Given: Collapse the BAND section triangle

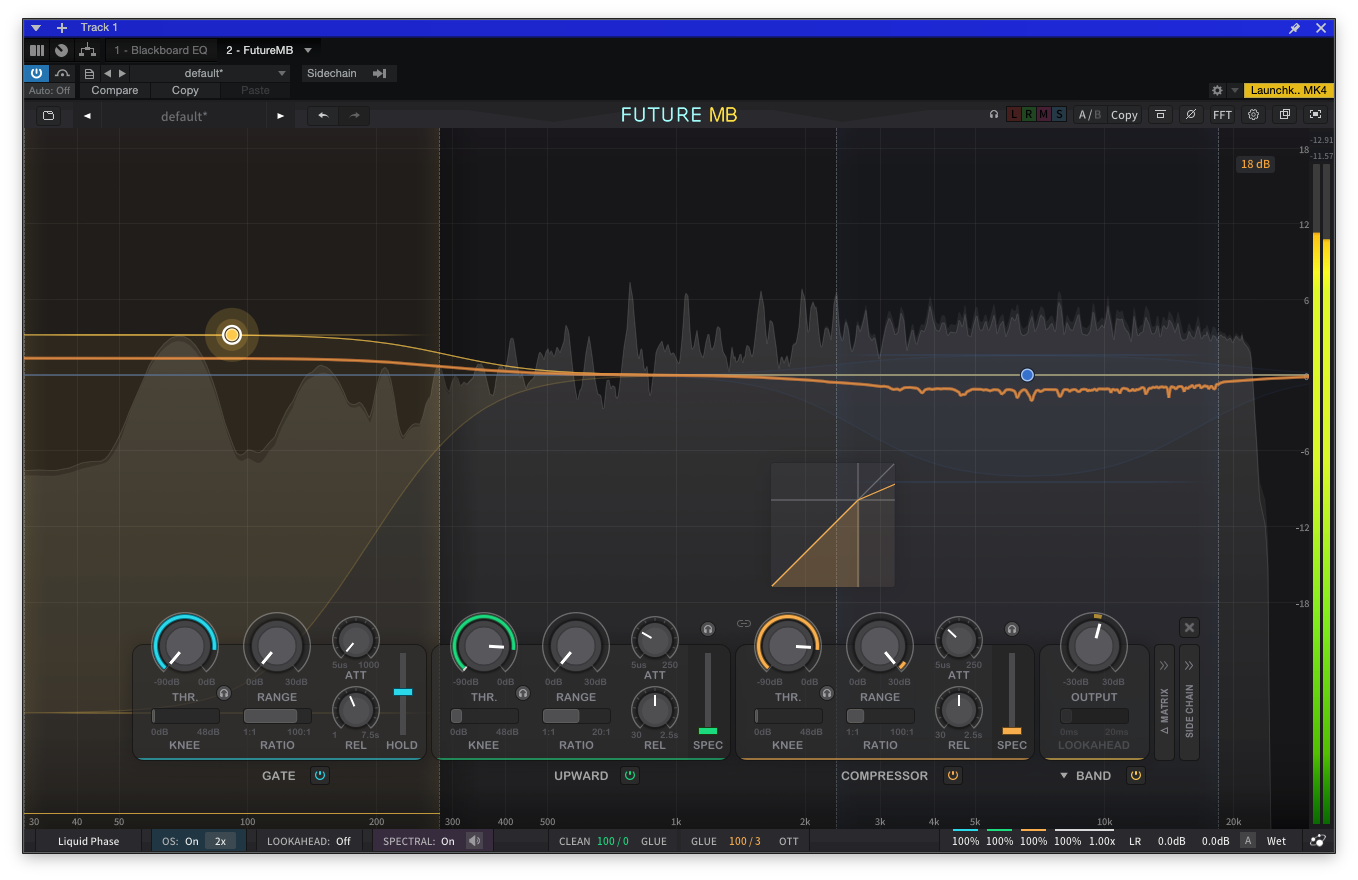Looking at the screenshot, I should click(1064, 776).
